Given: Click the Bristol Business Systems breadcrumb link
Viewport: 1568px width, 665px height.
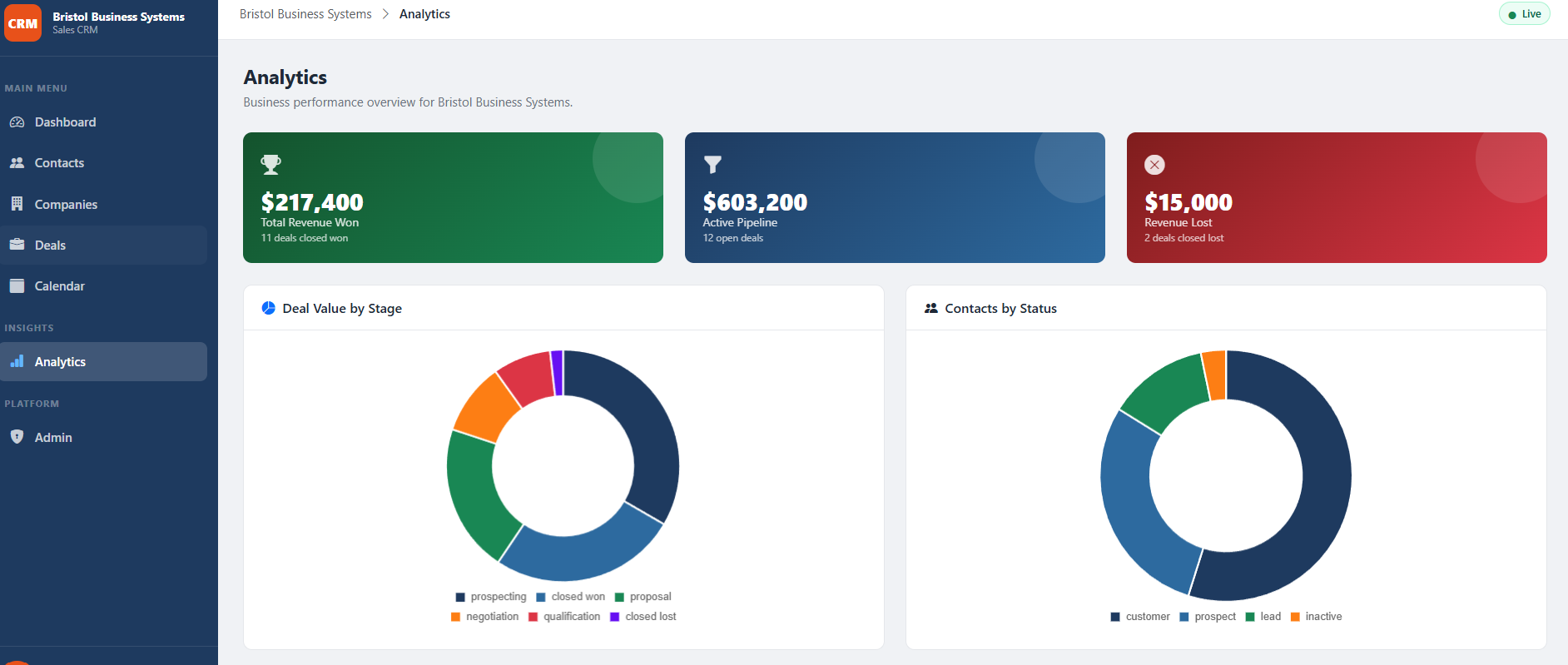Looking at the screenshot, I should pyautogui.click(x=305, y=14).
